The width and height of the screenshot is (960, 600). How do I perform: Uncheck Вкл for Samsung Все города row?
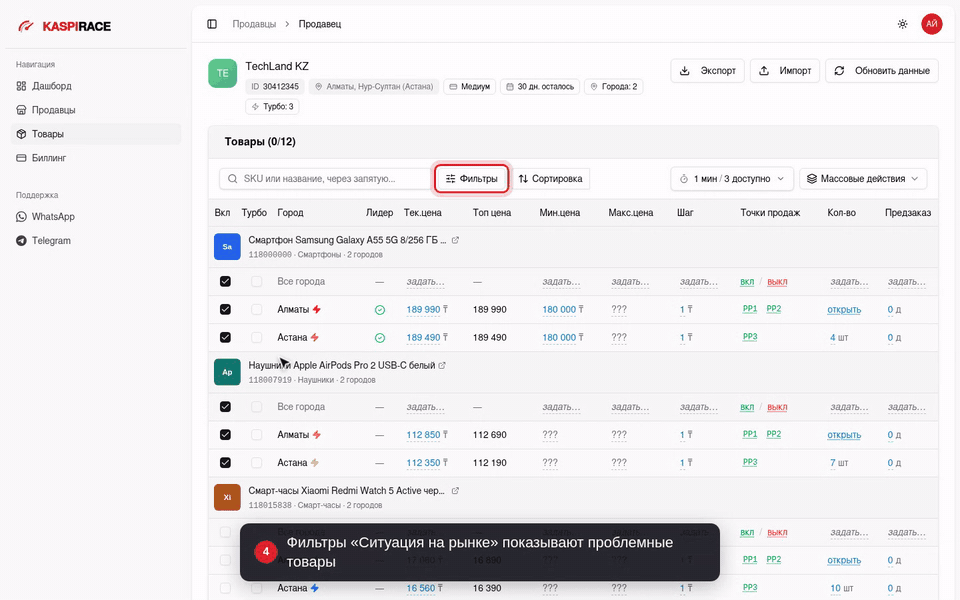click(225, 281)
